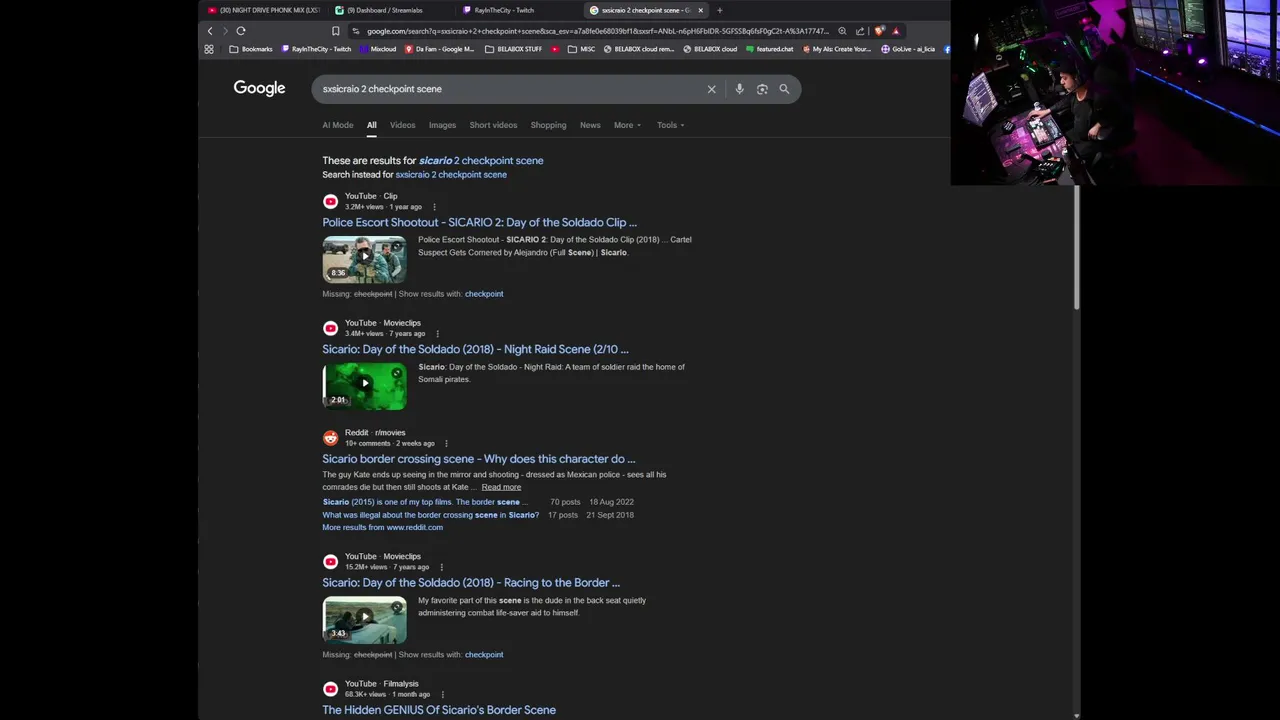Search by image with the camera lens icon
The image size is (1280, 720).
click(x=762, y=89)
